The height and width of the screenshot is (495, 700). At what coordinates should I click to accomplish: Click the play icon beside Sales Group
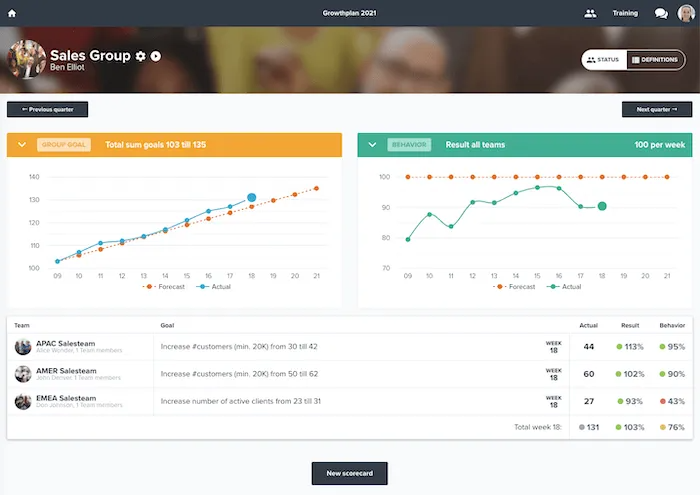[156, 55]
